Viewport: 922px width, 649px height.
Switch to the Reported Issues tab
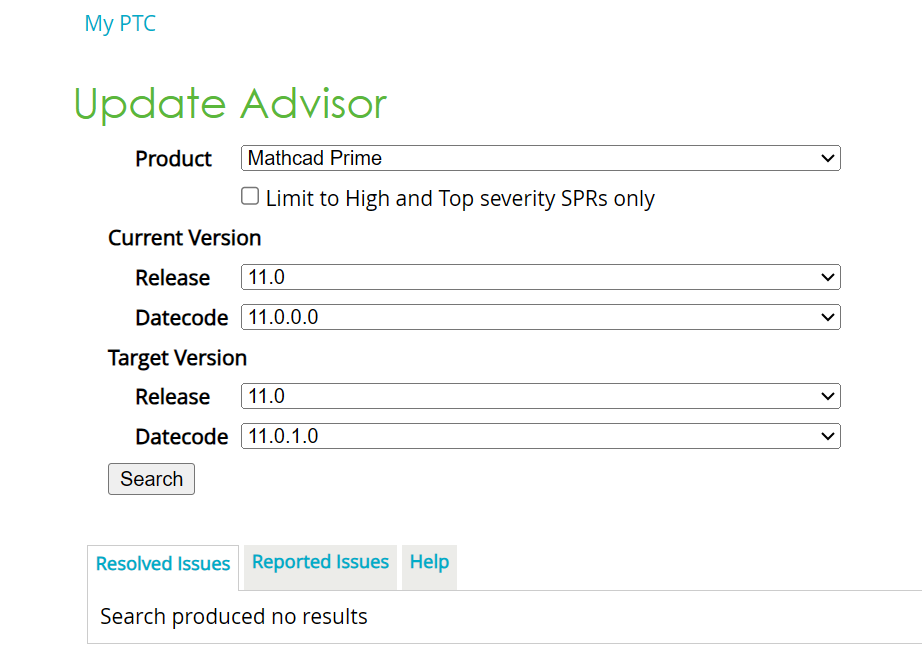tap(320, 561)
